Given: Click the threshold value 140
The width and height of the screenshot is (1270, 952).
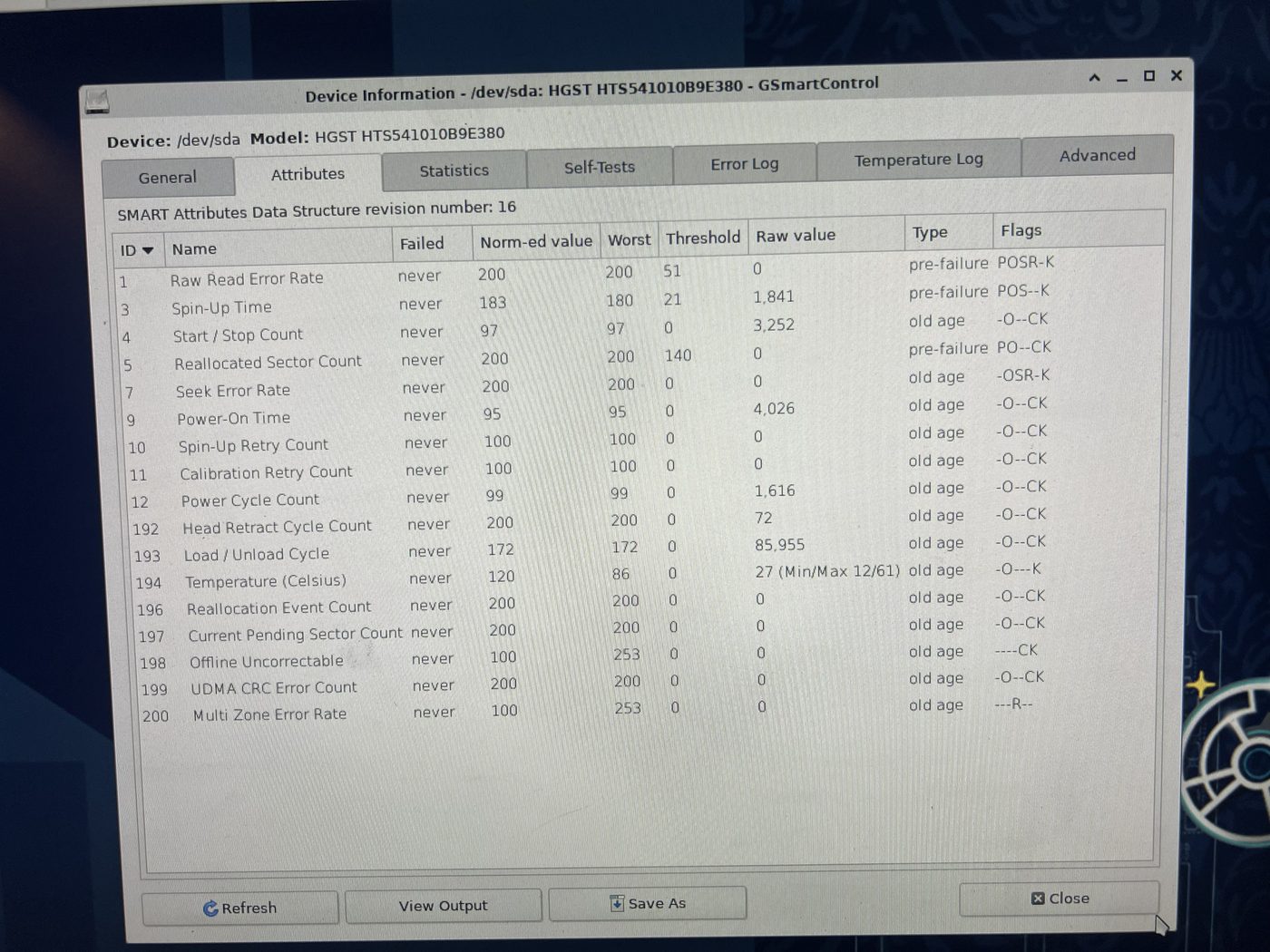Looking at the screenshot, I should 679,355.
